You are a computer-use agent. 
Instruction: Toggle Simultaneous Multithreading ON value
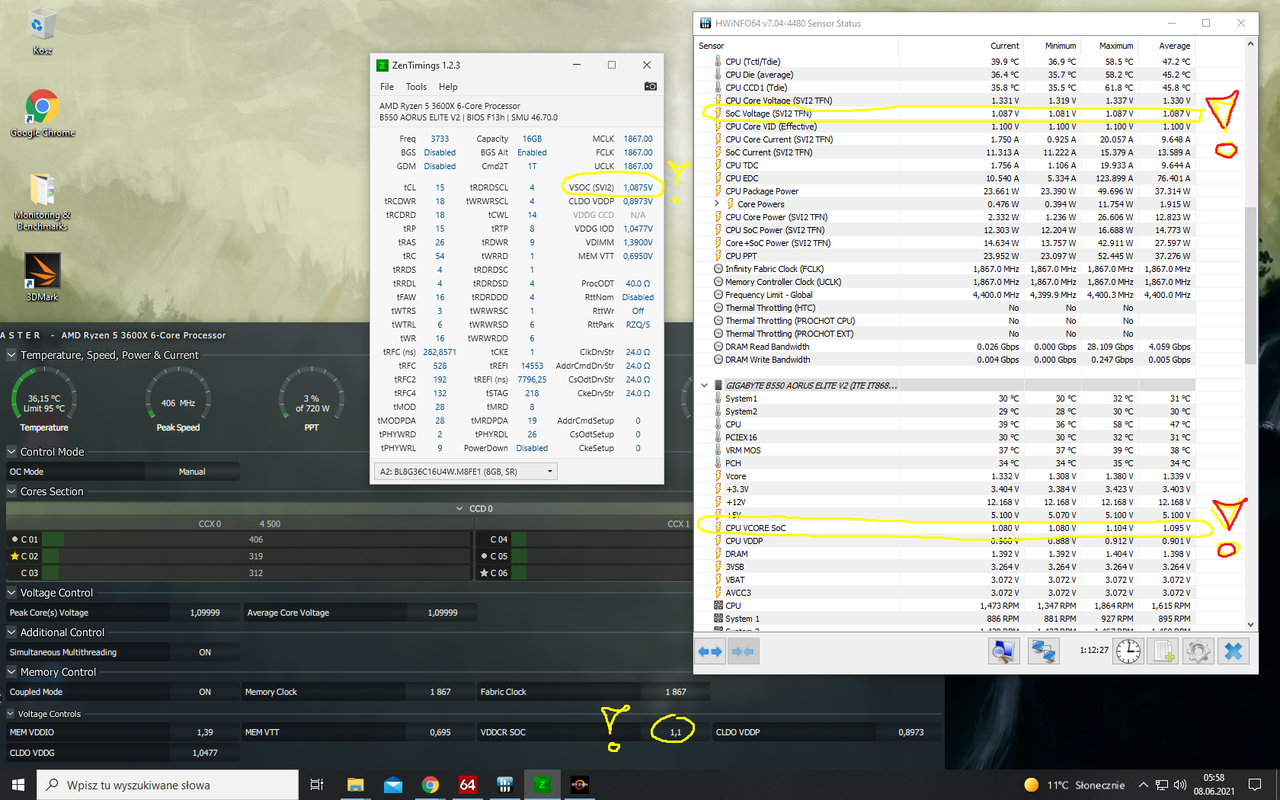(204, 652)
